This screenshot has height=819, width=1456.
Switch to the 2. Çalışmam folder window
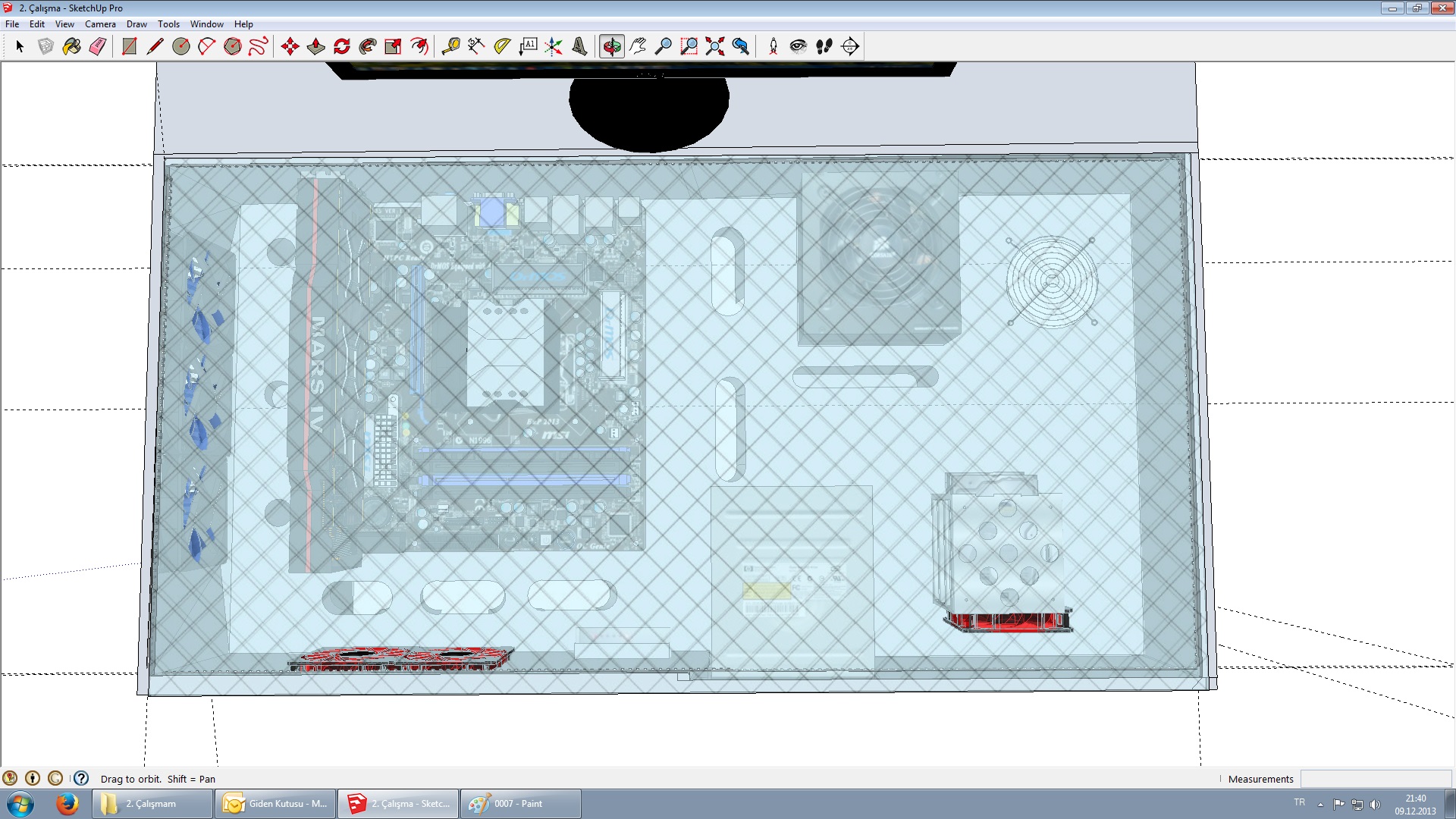(152, 804)
